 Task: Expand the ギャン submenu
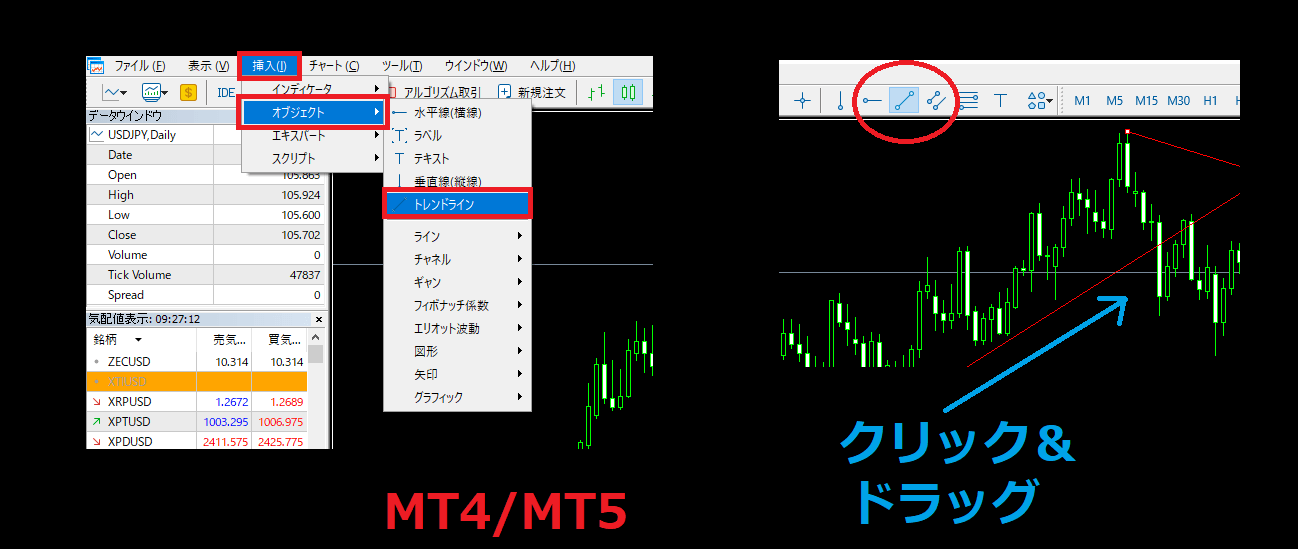pos(458,282)
